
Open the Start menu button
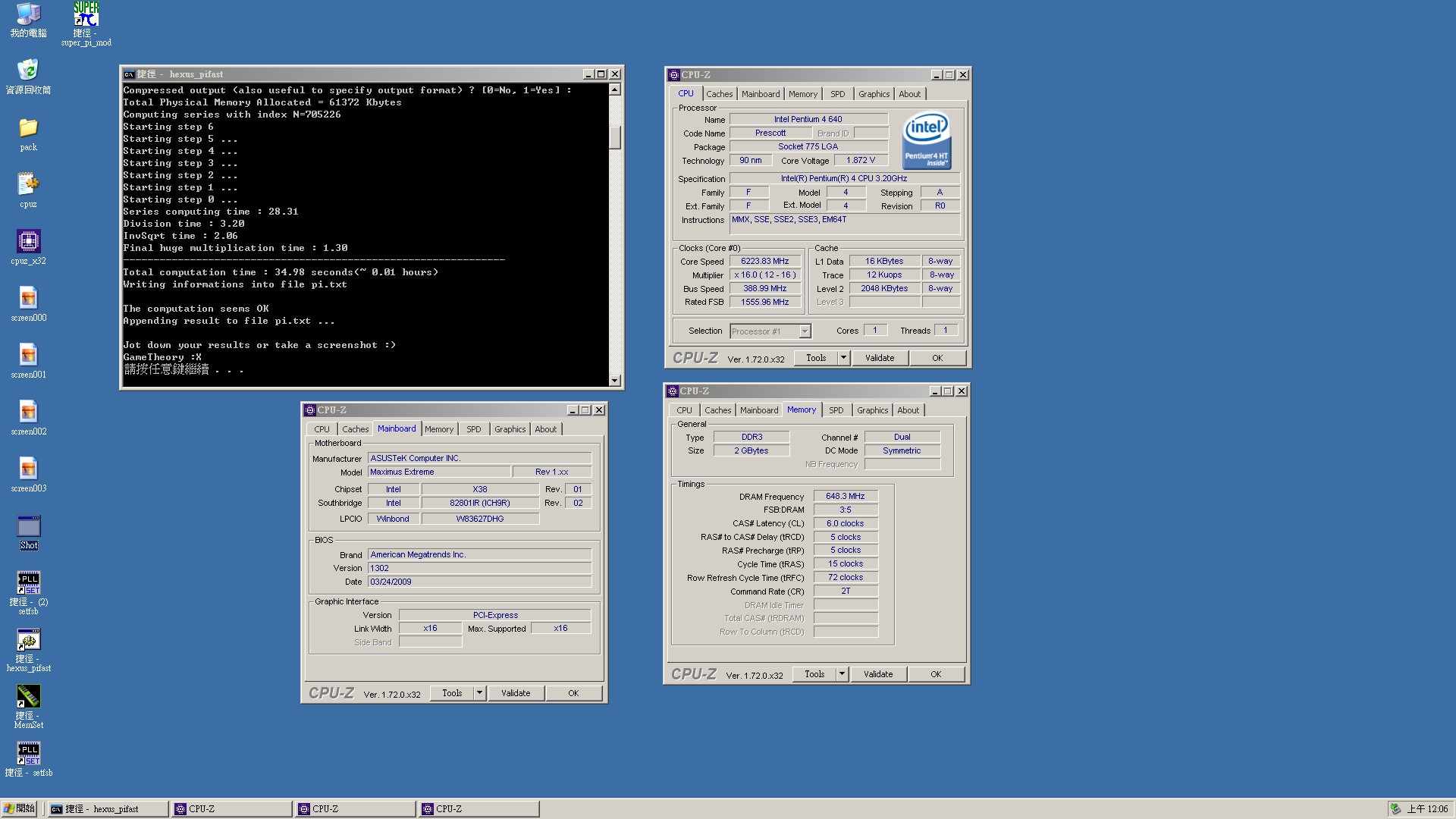coord(20,809)
